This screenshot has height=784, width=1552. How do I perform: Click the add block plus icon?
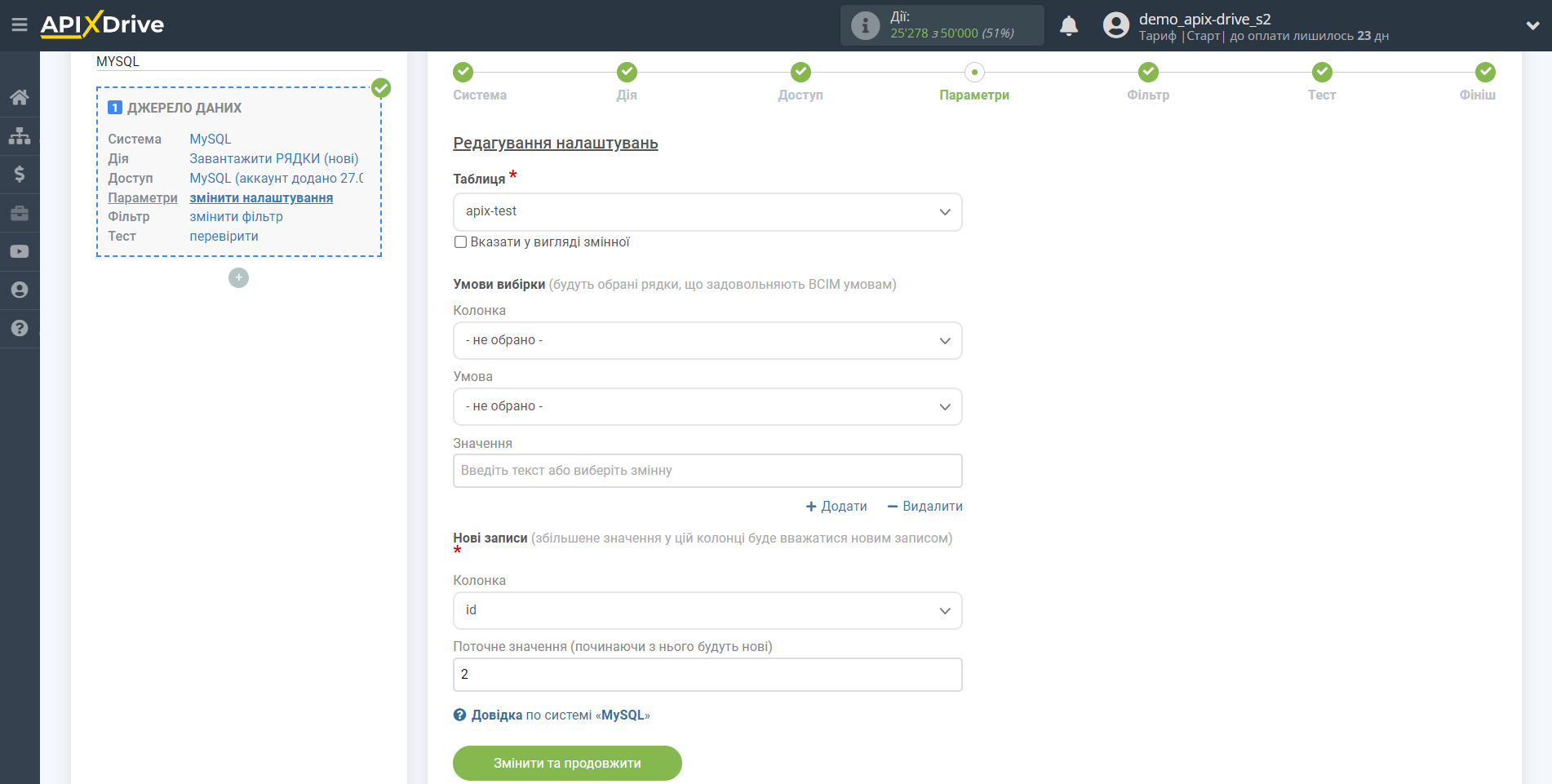[x=238, y=278]
